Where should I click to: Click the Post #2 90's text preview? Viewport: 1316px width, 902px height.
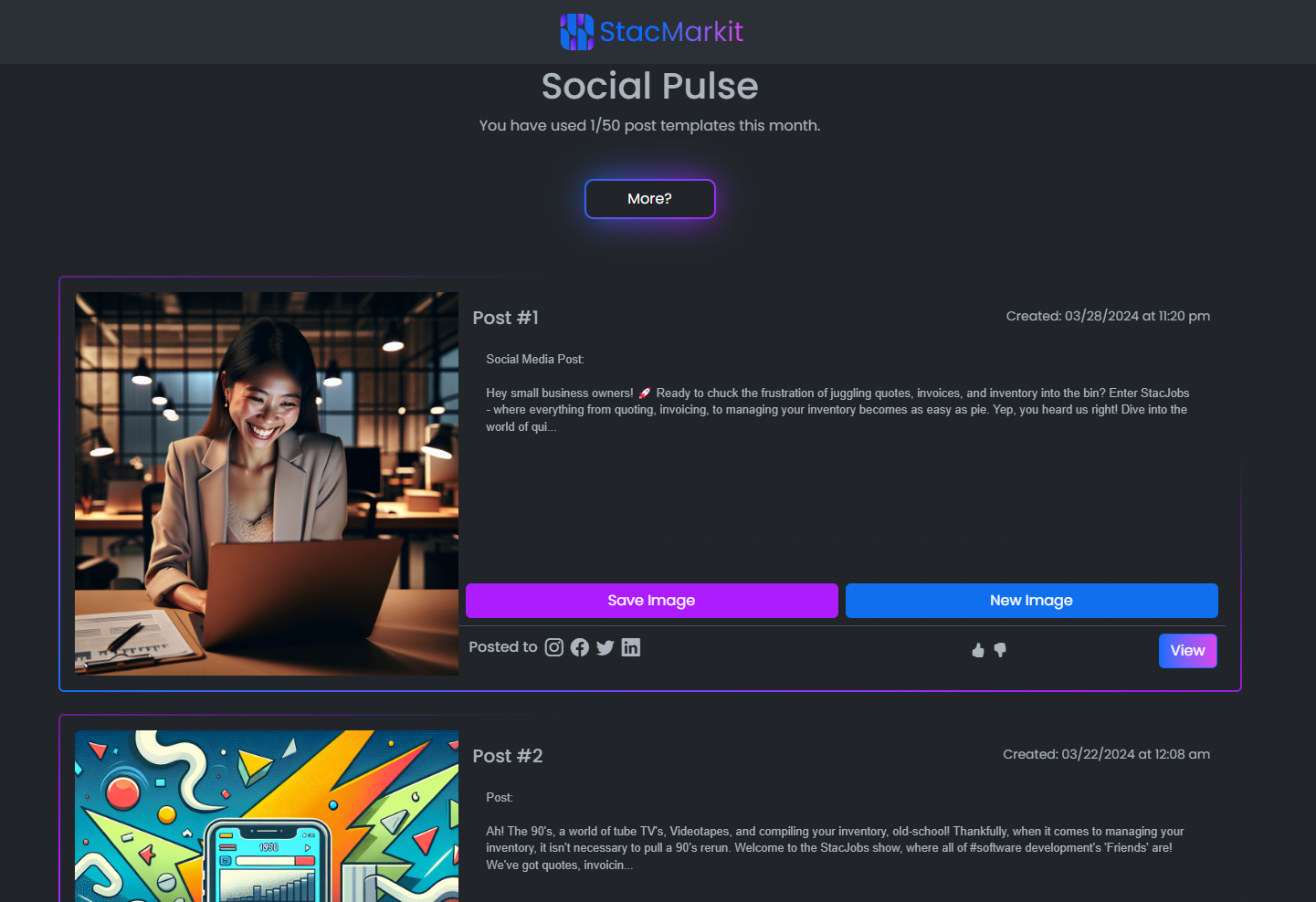click(835, 848)
